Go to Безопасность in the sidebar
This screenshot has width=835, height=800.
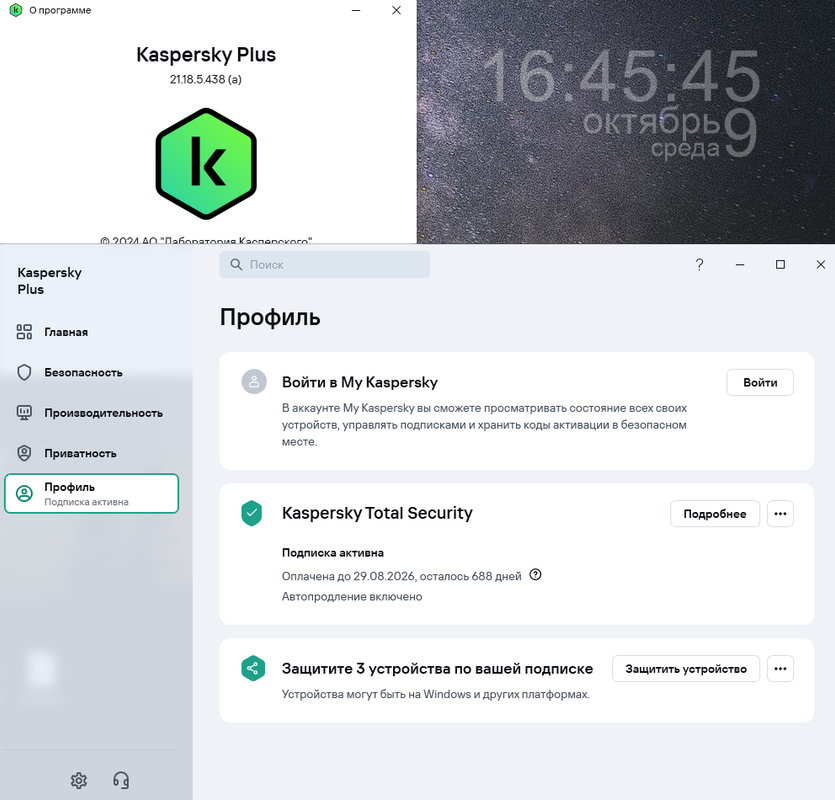pos(91,372)
